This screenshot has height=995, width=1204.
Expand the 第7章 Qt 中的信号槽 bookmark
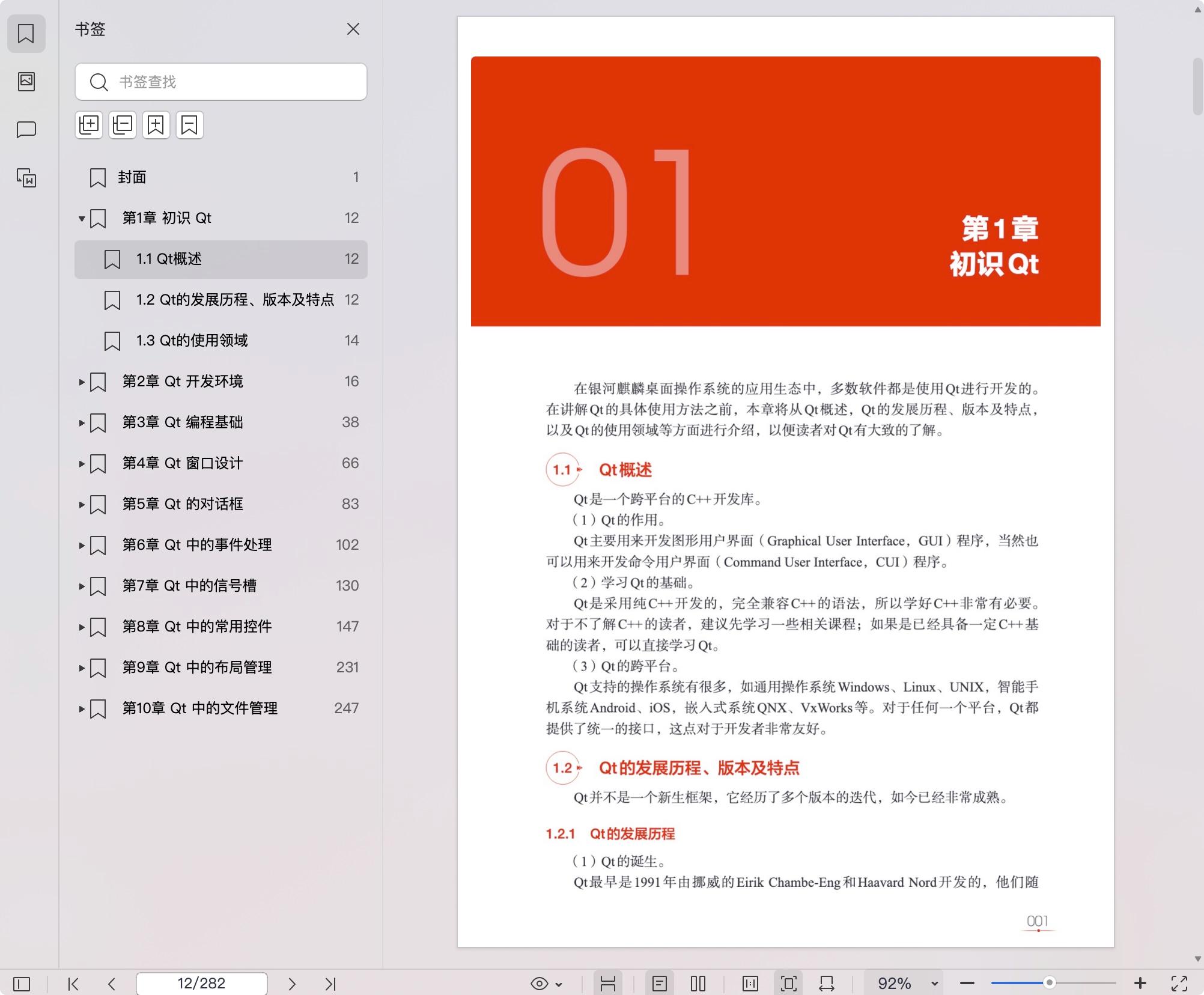(x=82, y=586)
